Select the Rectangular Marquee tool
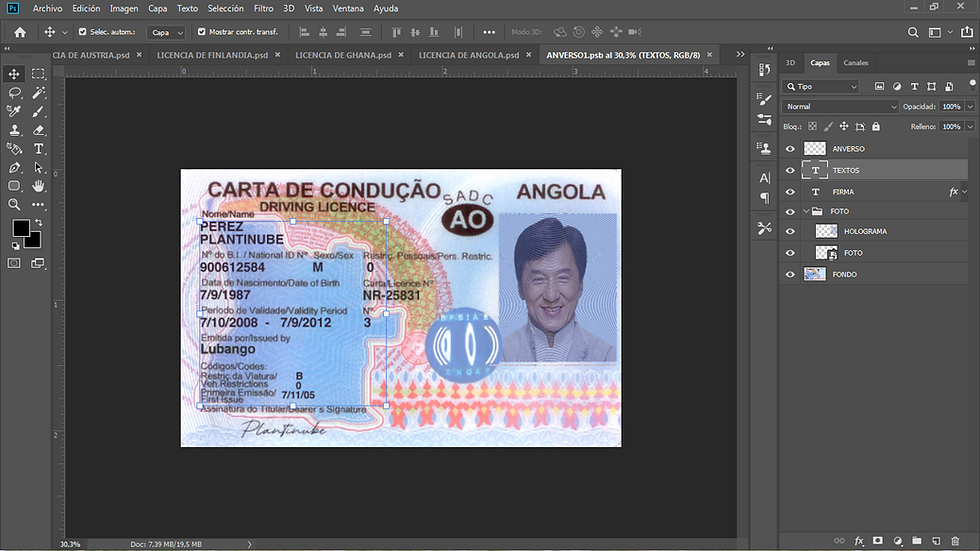Viewport: 980px width, 551px height. click(x=38, y=74)
